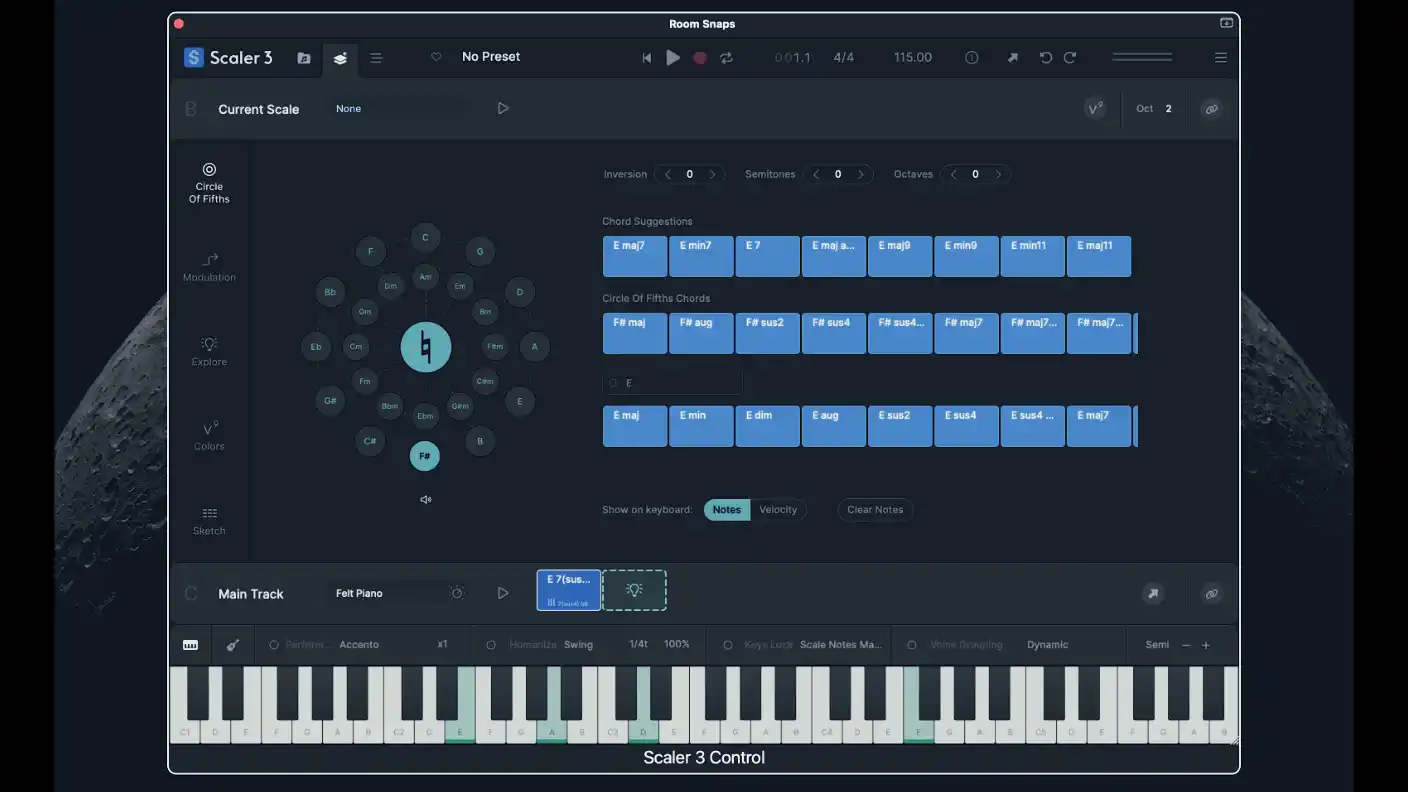Select the highlighted F# note on circle
This screenshot has height=792, width=1408.
pos(424,456)
